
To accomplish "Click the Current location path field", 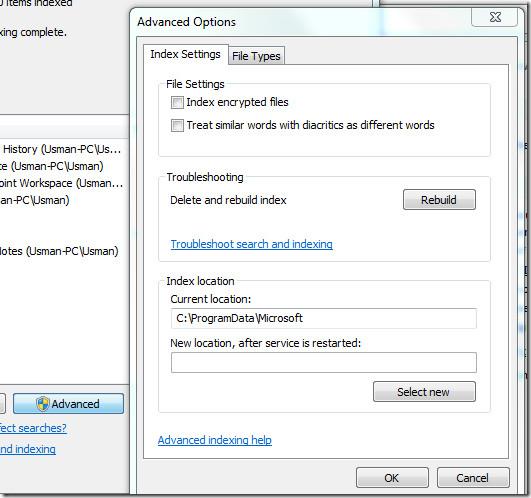I will click(324, 318).
